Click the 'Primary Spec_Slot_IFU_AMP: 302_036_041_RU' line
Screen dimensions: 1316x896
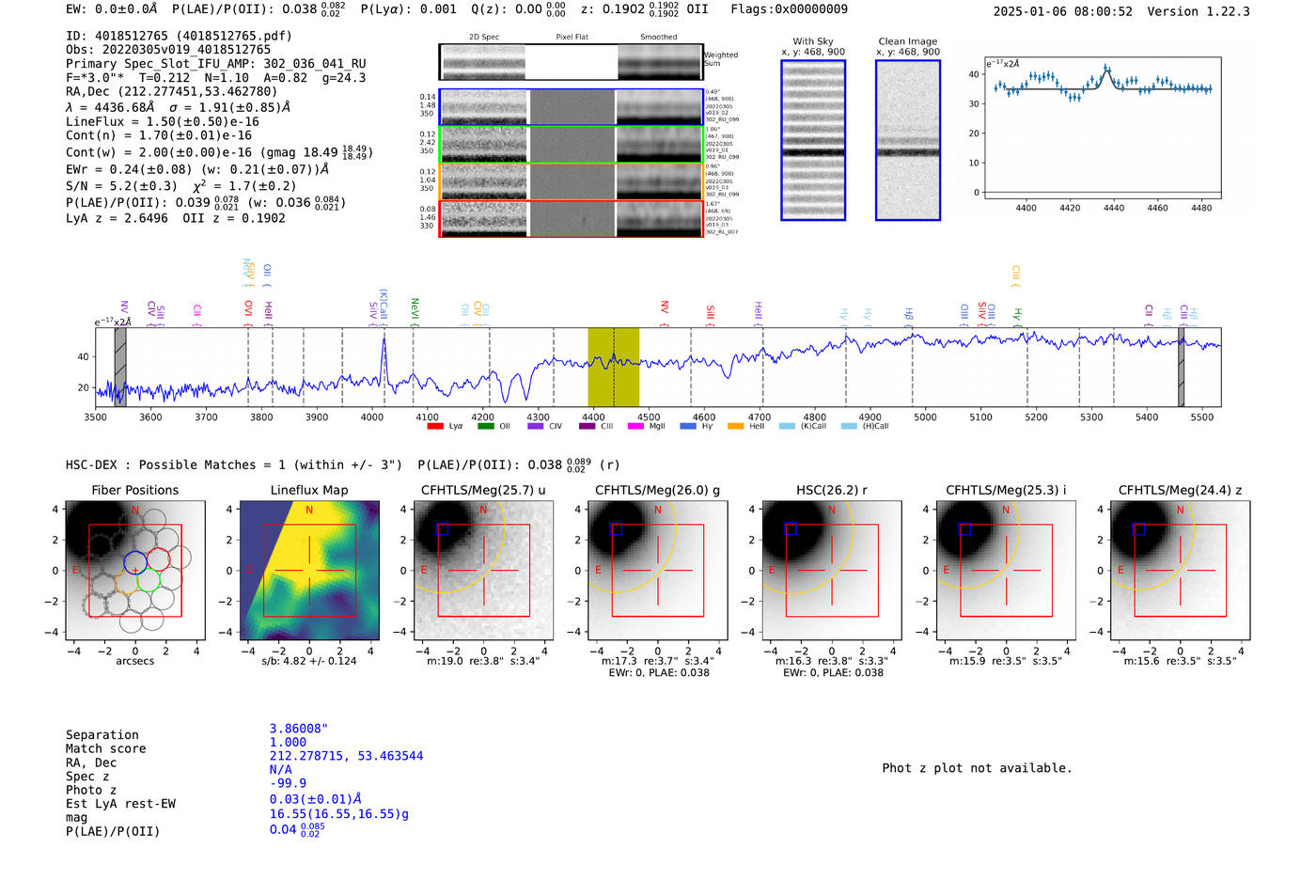coord(216,64)
